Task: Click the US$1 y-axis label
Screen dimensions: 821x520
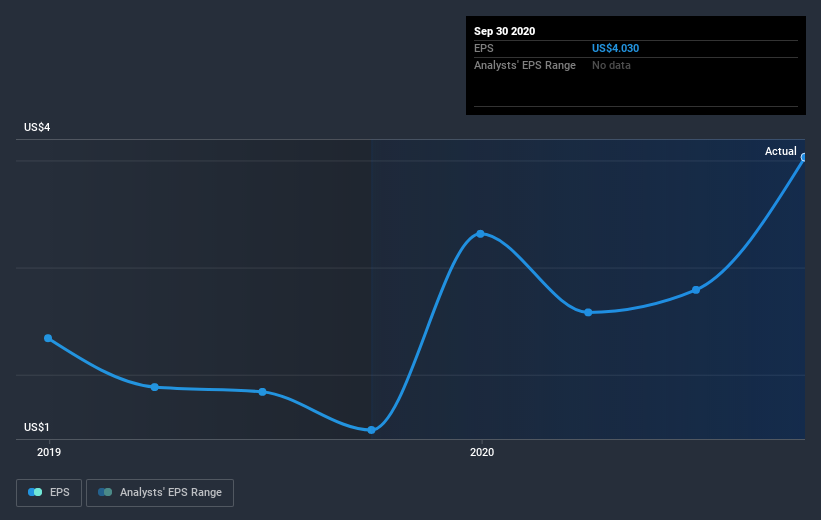Action: click(37, 427)
